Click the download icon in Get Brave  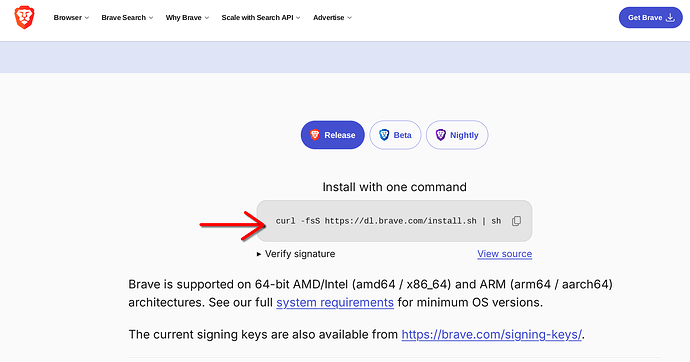point(670,18)
